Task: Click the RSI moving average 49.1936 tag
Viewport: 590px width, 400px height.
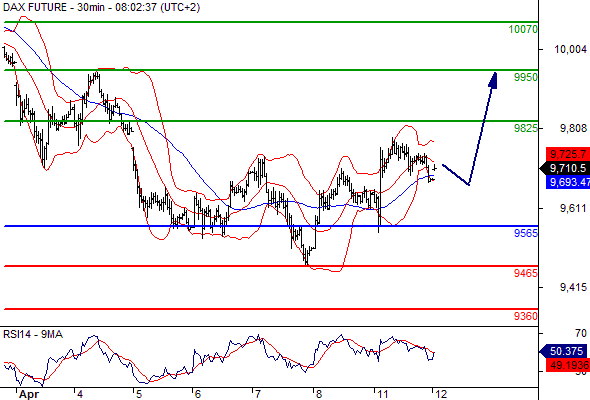Action: [x=568, y=365]
